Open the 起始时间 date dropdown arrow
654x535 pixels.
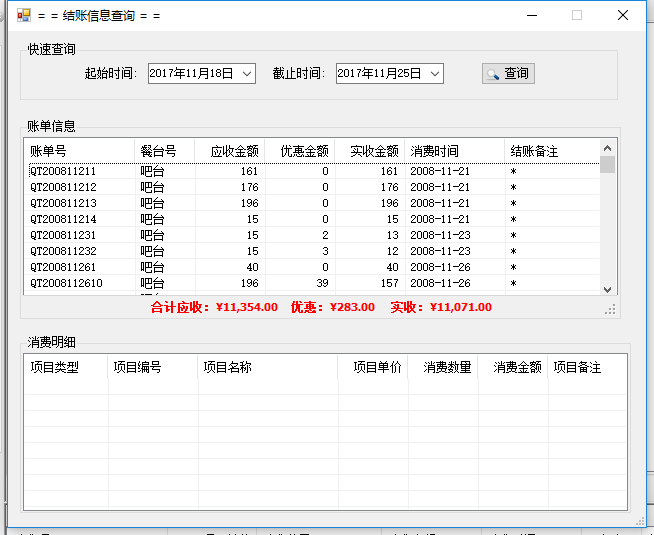(x=247, y=74)
